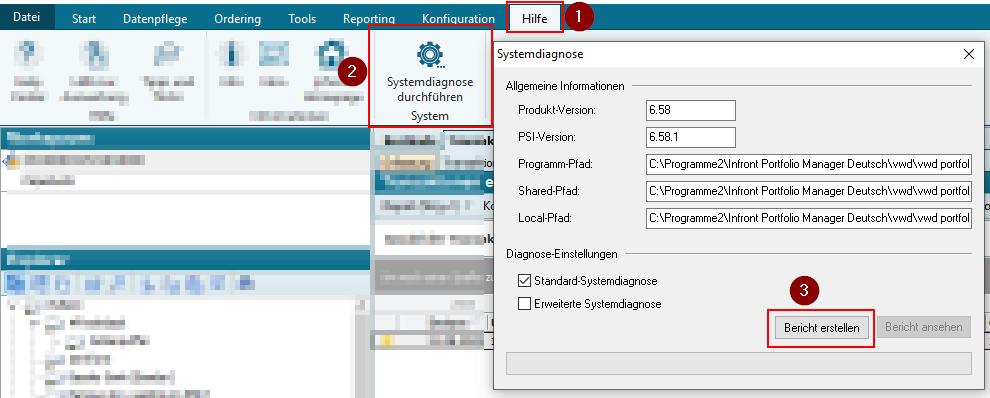
Task: Enable the Standard-Systemdiagnose checkbox
Action: pos(524,280)
